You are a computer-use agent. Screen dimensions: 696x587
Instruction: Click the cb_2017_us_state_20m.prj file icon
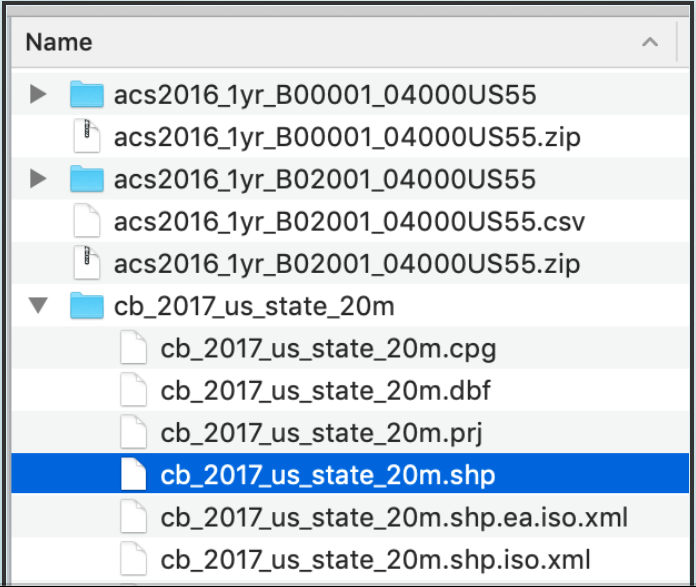pos(133,433)
